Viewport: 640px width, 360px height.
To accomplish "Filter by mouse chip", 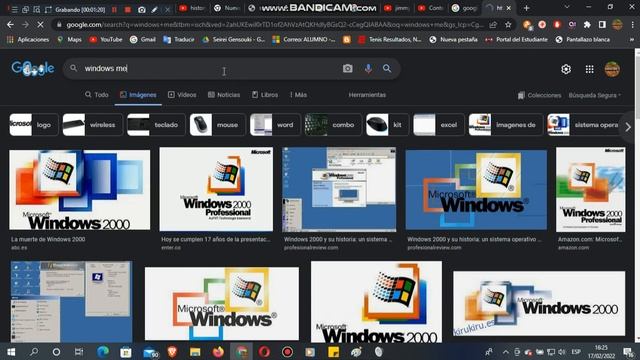I will pos(218,125).
